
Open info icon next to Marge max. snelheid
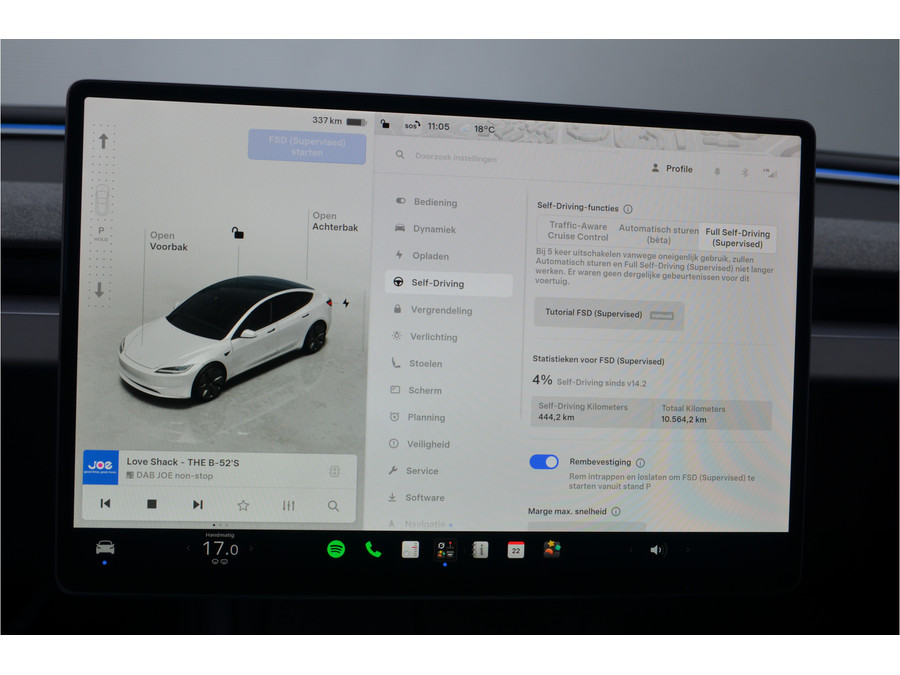click(x=616, y=511)
